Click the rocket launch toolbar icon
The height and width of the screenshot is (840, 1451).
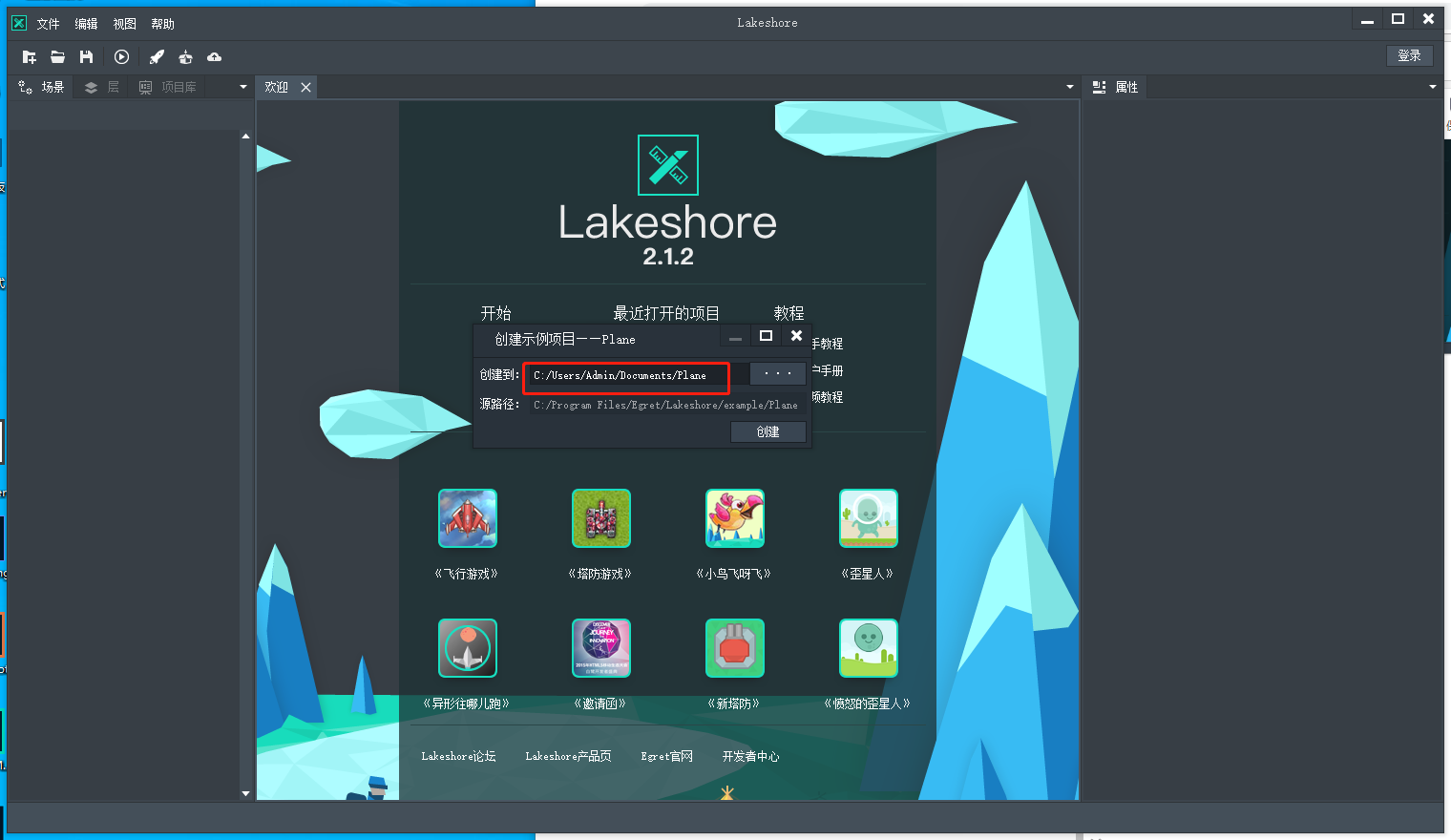click(x=158, y=57)
